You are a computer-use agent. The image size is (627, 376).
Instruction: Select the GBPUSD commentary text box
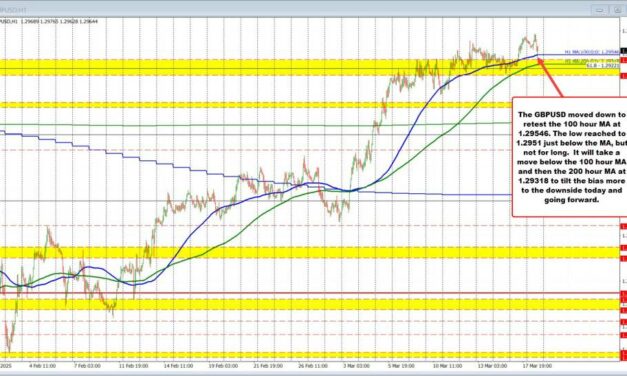pyautogui.click(x=570, y=157)
